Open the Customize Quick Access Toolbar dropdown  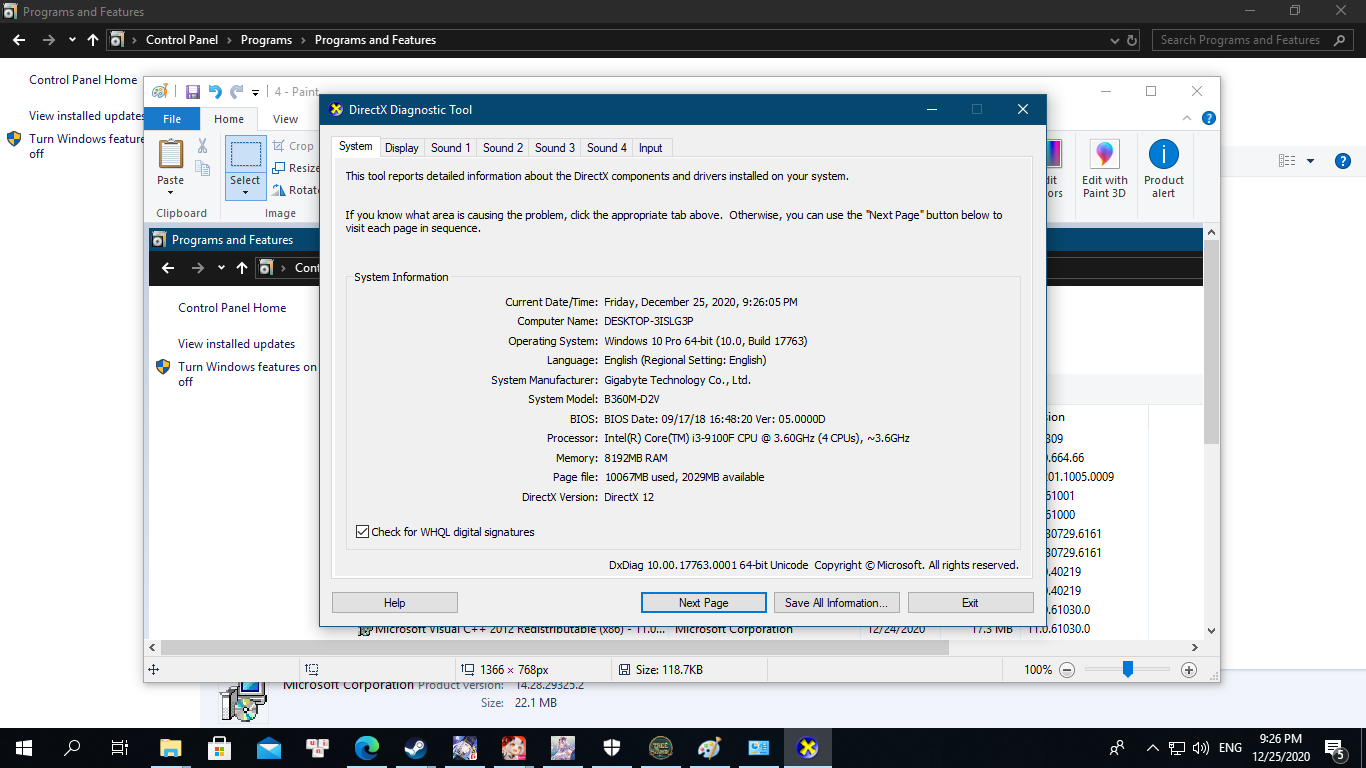click(x=256, y=93)
